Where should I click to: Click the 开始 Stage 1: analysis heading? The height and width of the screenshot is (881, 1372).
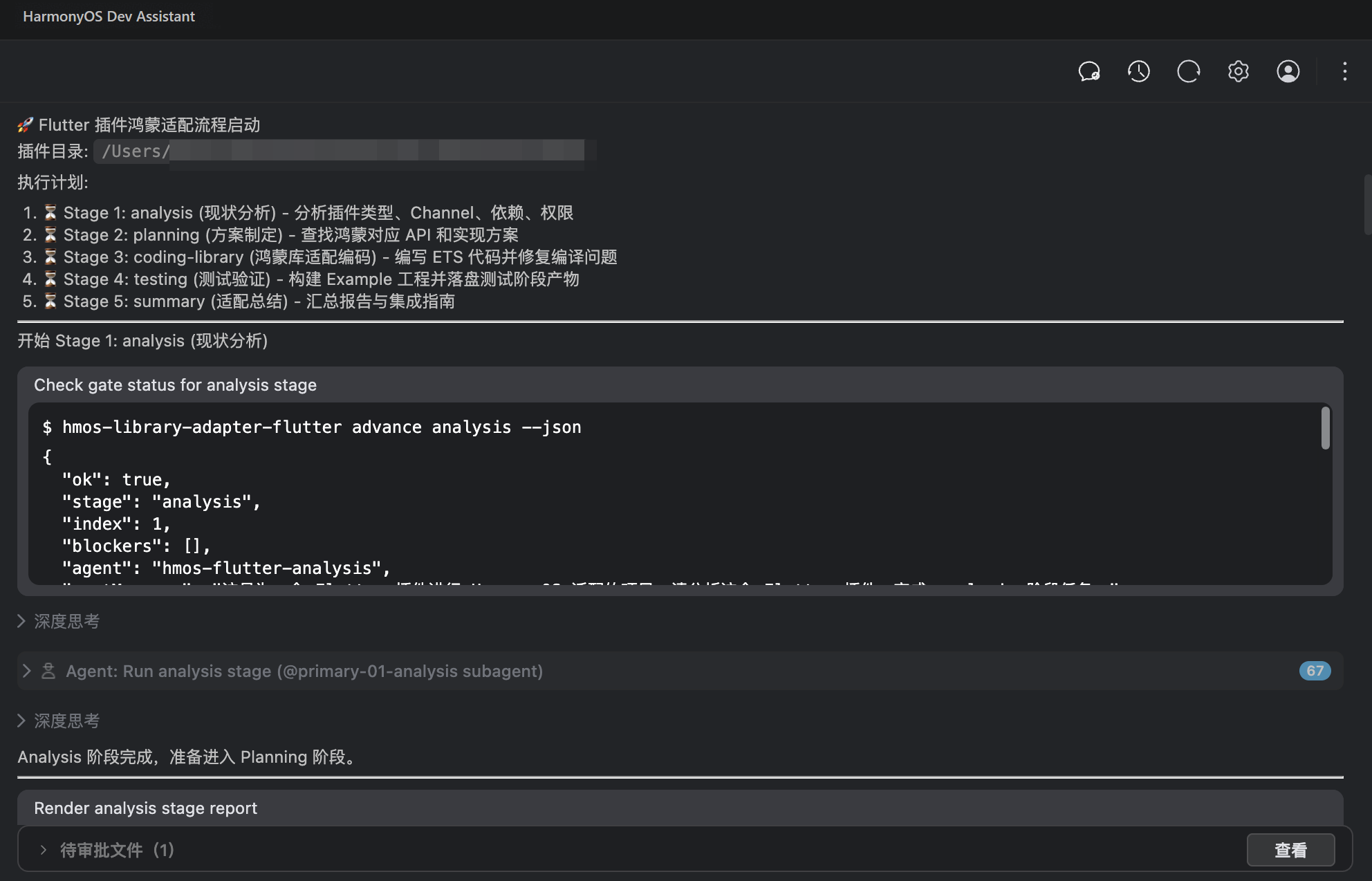(x=142, y=341)
